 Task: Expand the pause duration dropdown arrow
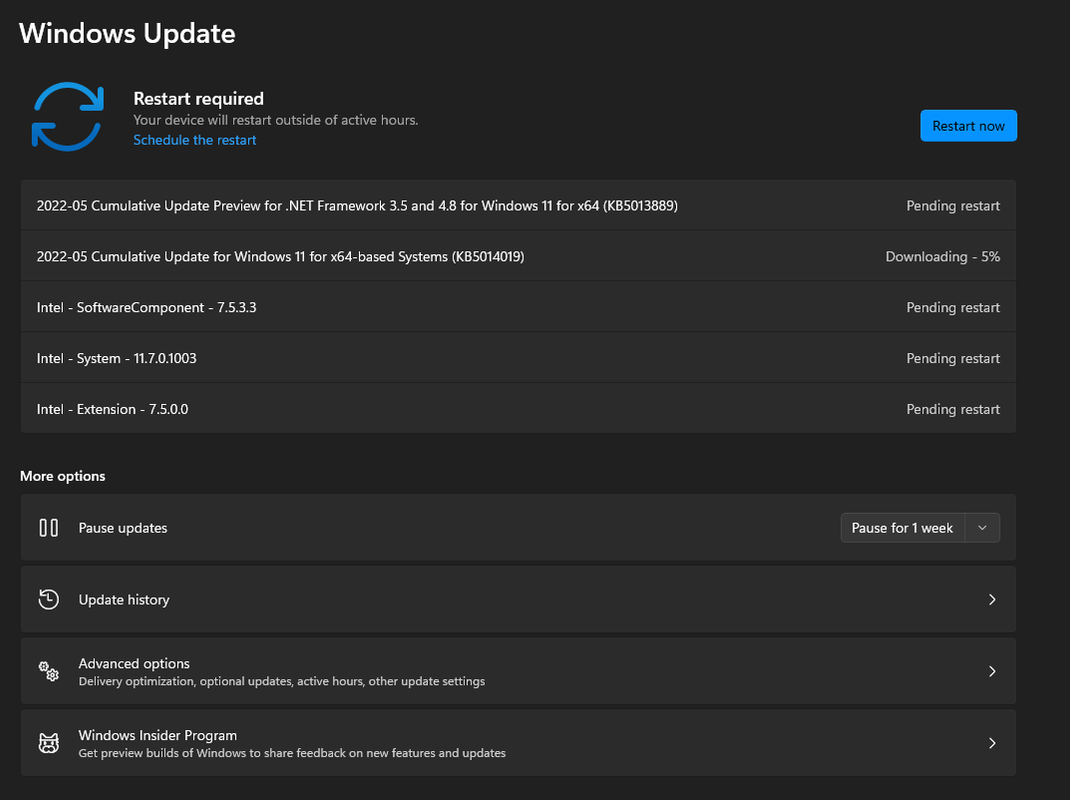[982, 528]
